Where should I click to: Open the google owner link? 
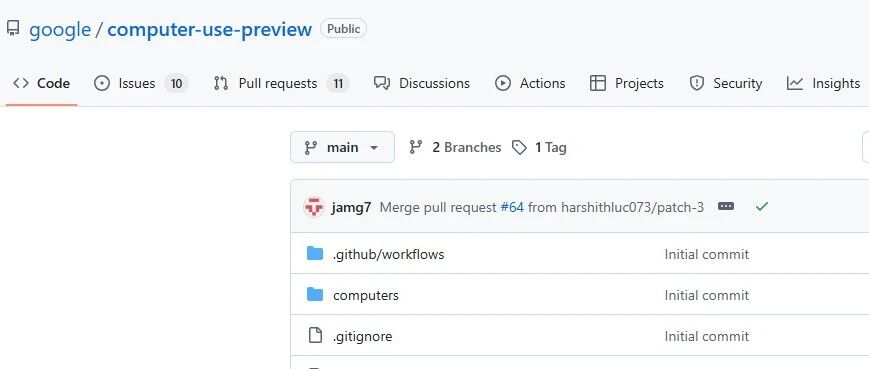(60, 29)
